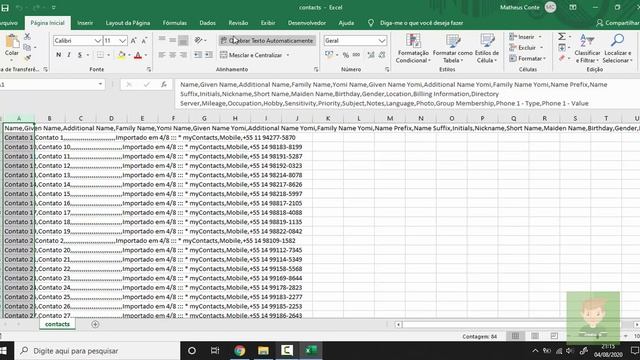Click the text orientation icon
Screen dimensions: 640x360
pyautogui.click(x=199, y=40)
